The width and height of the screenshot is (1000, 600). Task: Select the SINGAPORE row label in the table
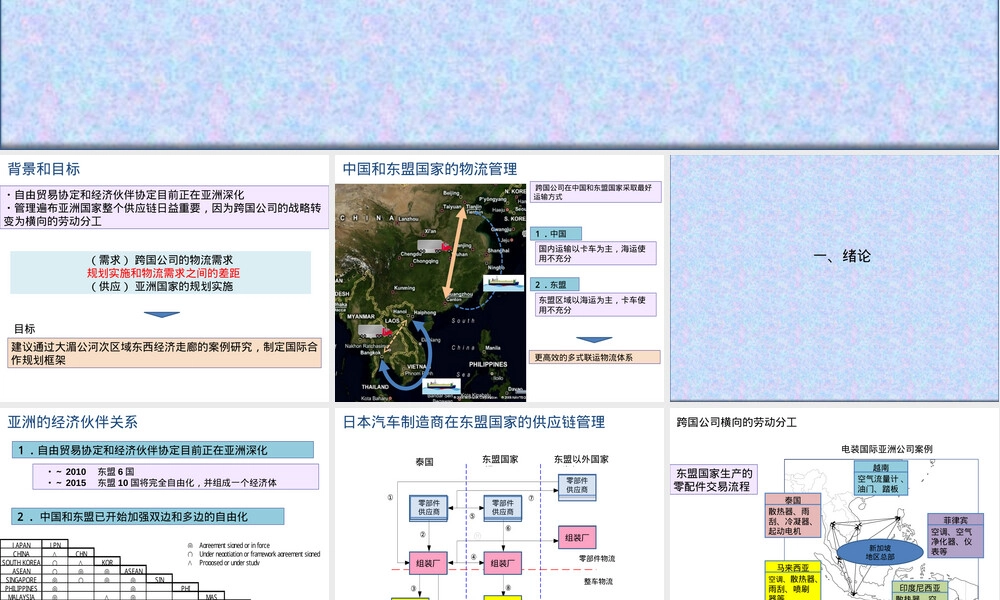pos(21,580)
